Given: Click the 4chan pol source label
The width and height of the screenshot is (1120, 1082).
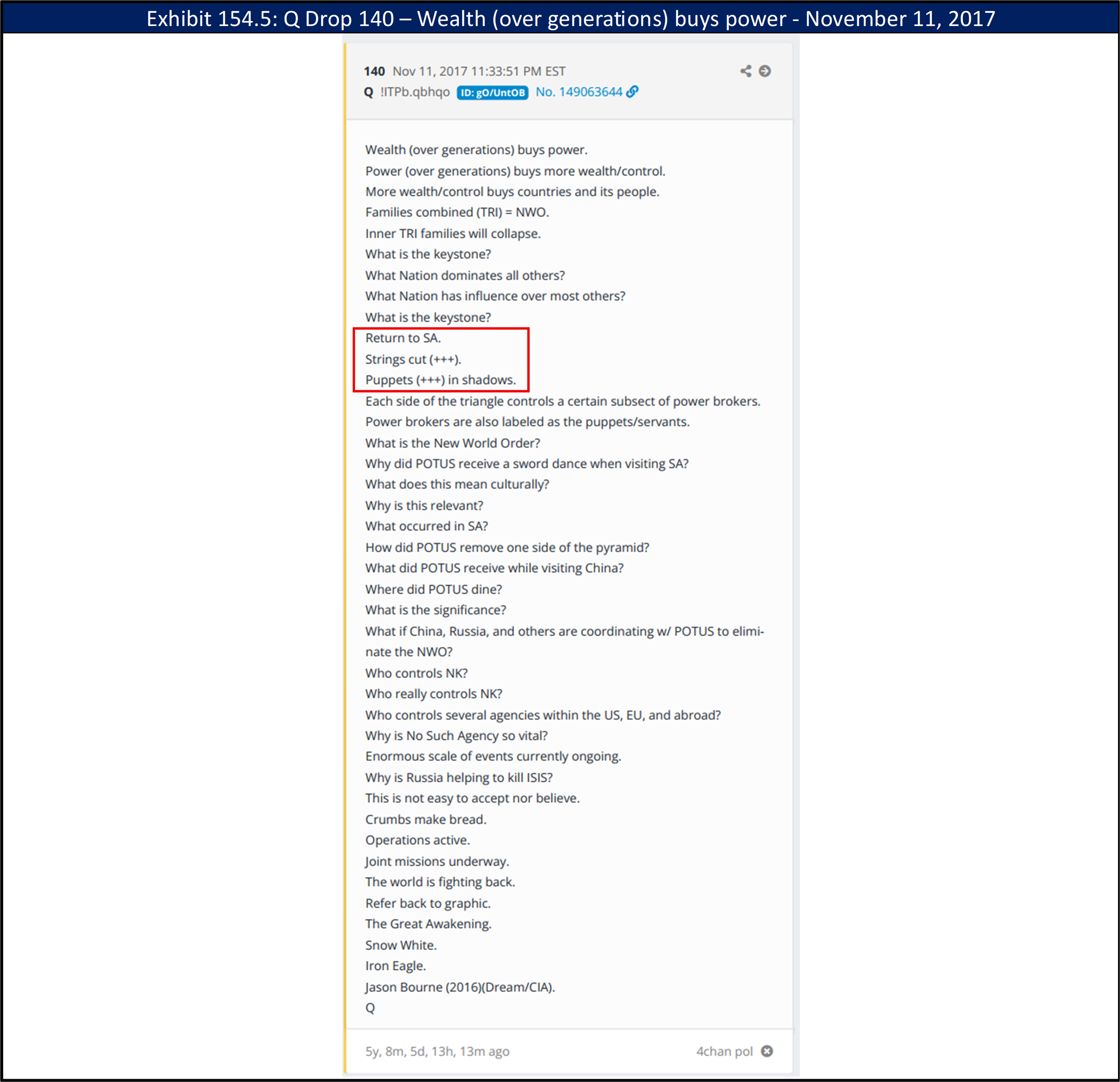Looking at the screenshot, I should click(x=724, y=1051).
